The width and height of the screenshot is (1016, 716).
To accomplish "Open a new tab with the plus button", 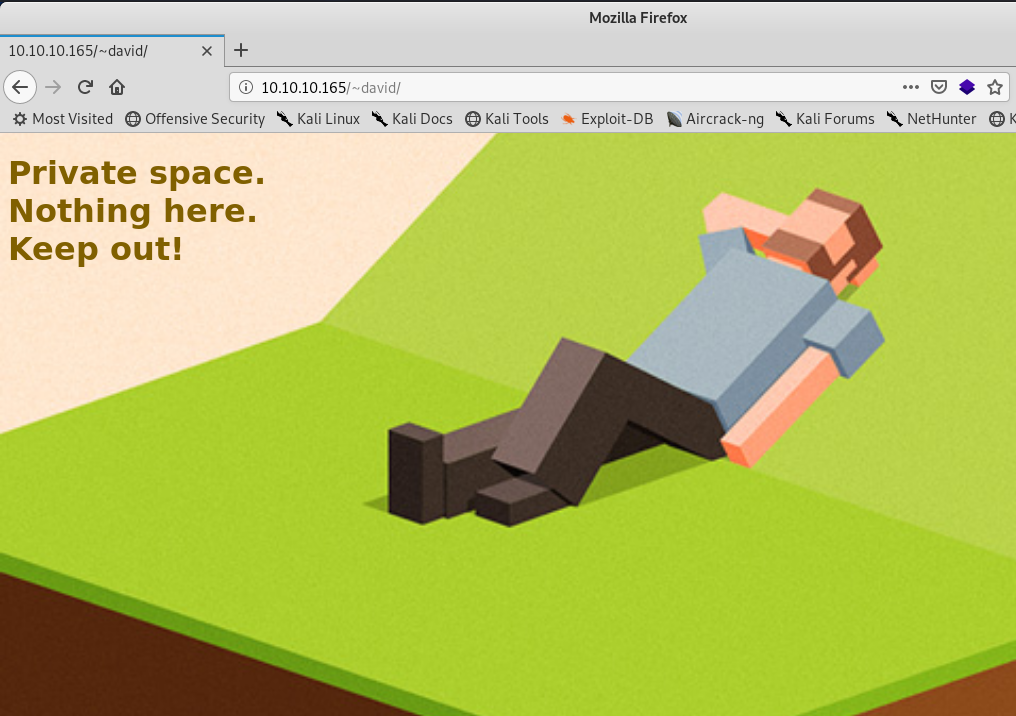I will tap(240, 50).
